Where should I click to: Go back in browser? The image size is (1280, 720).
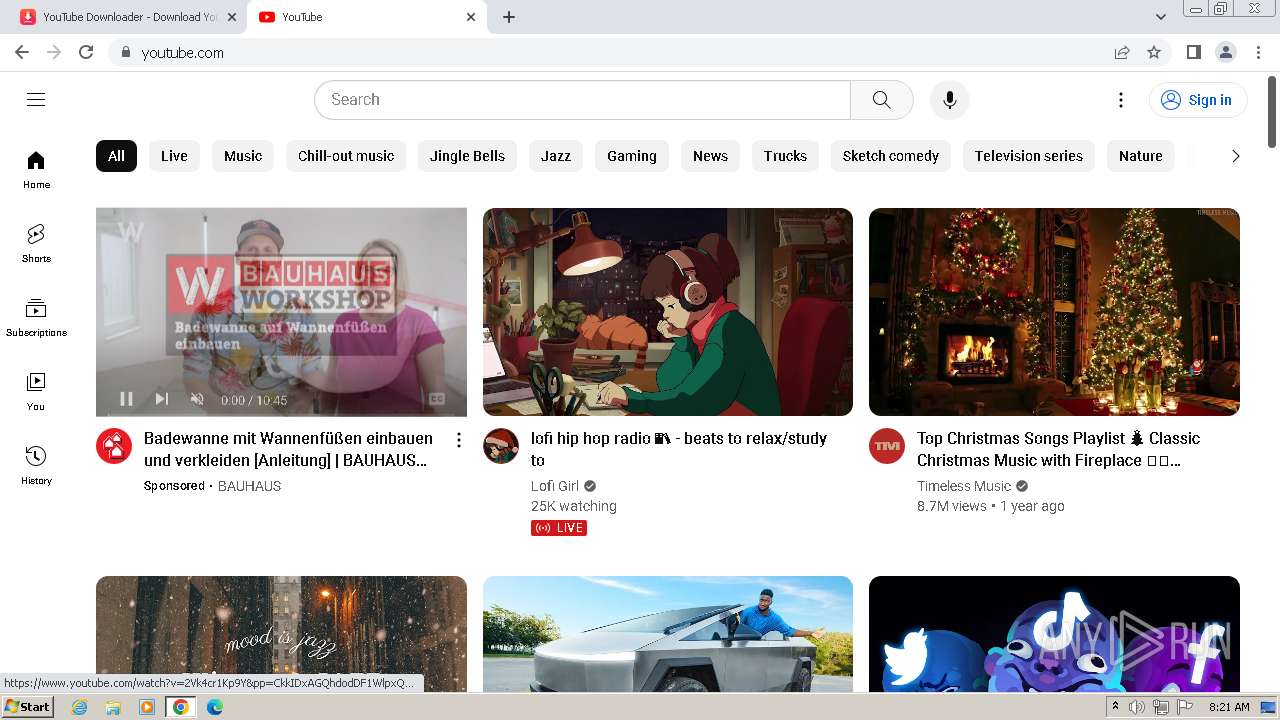point(22,52)
